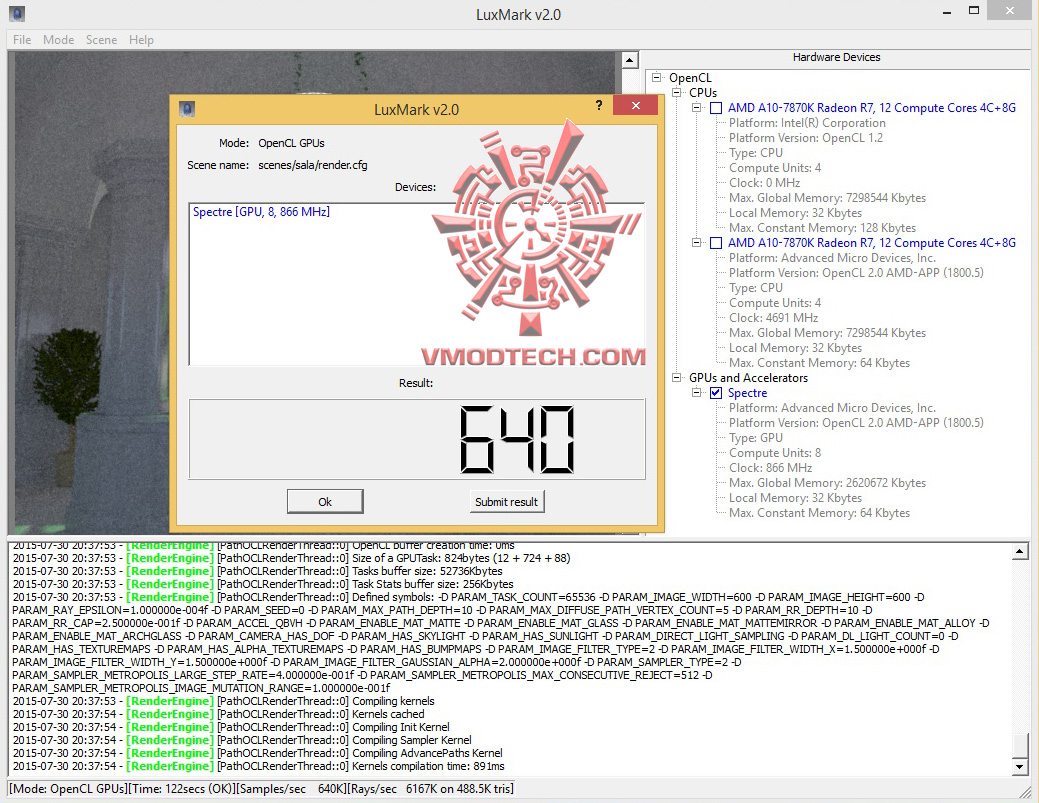Collapse the OpenCL tree node
The width and height of the screenshot is (1039, 803).
point(656,78)
